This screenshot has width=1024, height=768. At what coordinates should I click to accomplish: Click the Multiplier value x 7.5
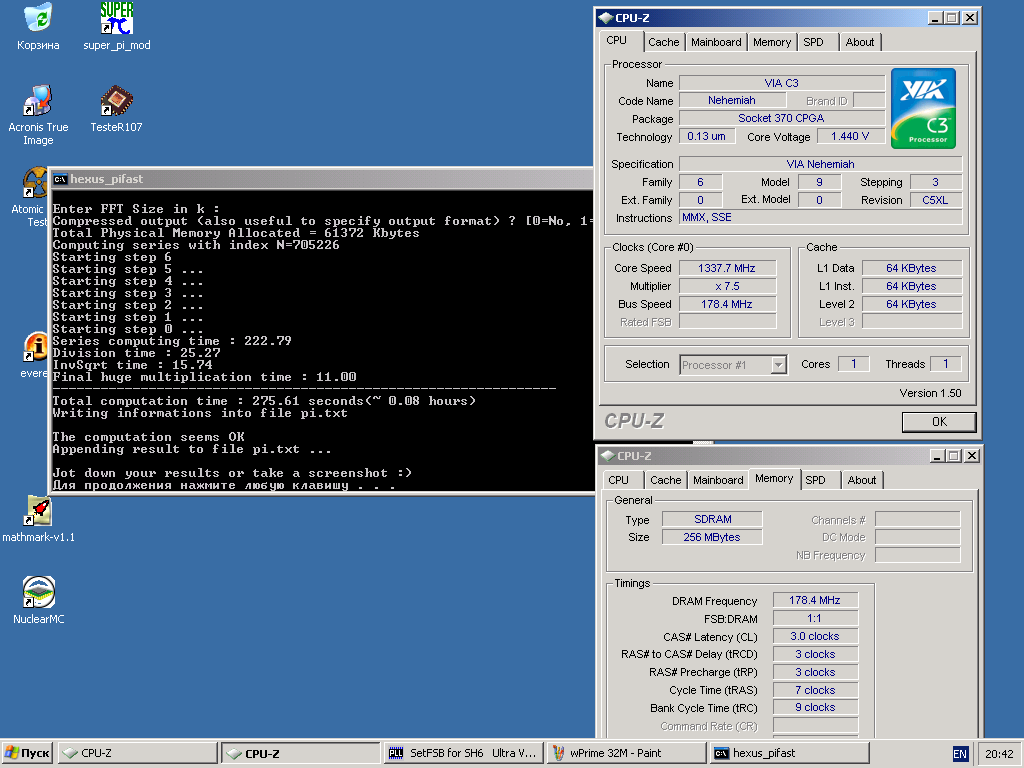pyautogui.click(x=727, y=286)
